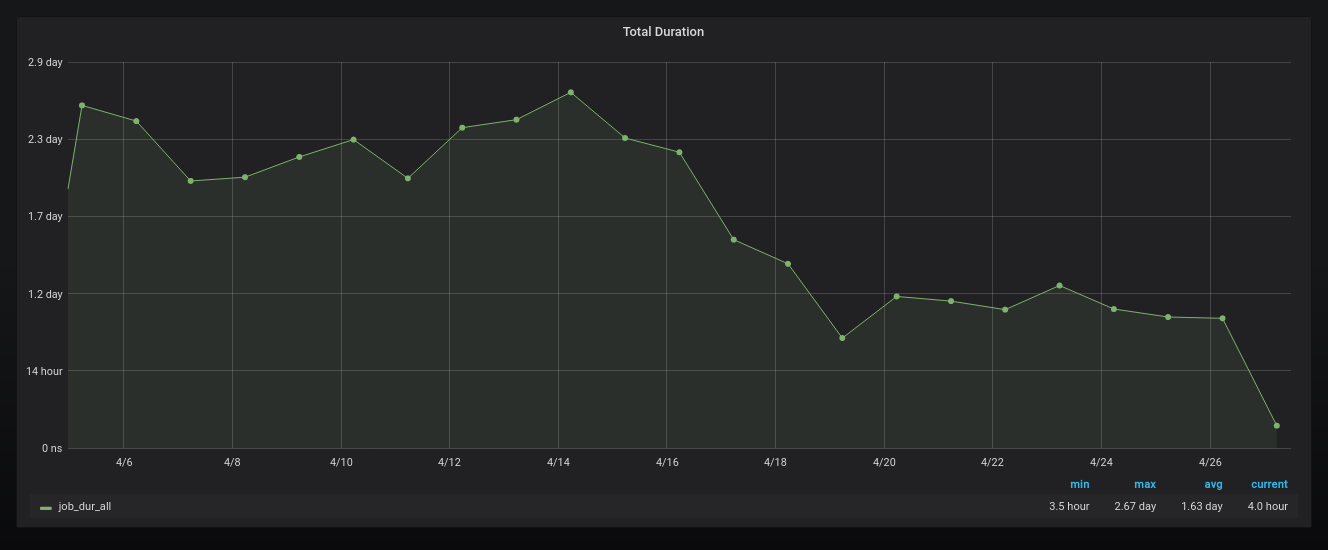The width and height of the screenshot is (1328, 550).
Task: Click the 4/20 x-axis date label
Action: click(x=884, y=463)
